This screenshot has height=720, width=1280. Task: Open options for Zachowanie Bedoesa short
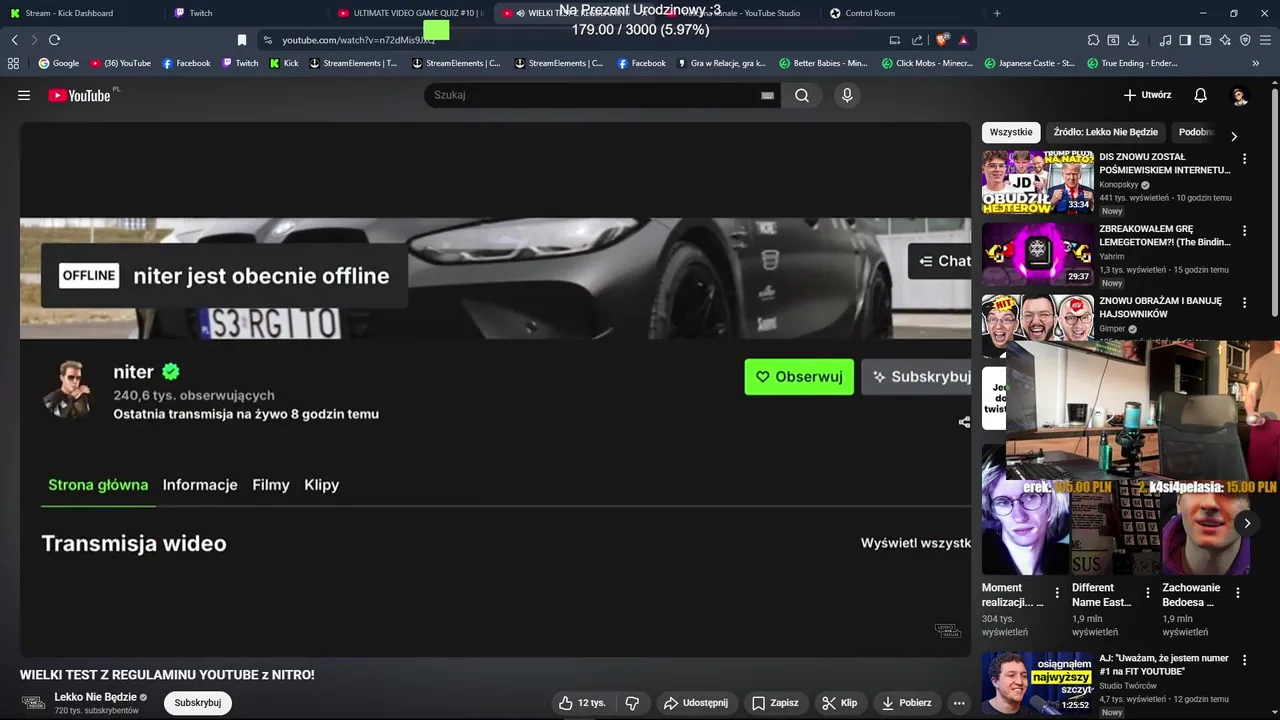tap(1238, 593)
